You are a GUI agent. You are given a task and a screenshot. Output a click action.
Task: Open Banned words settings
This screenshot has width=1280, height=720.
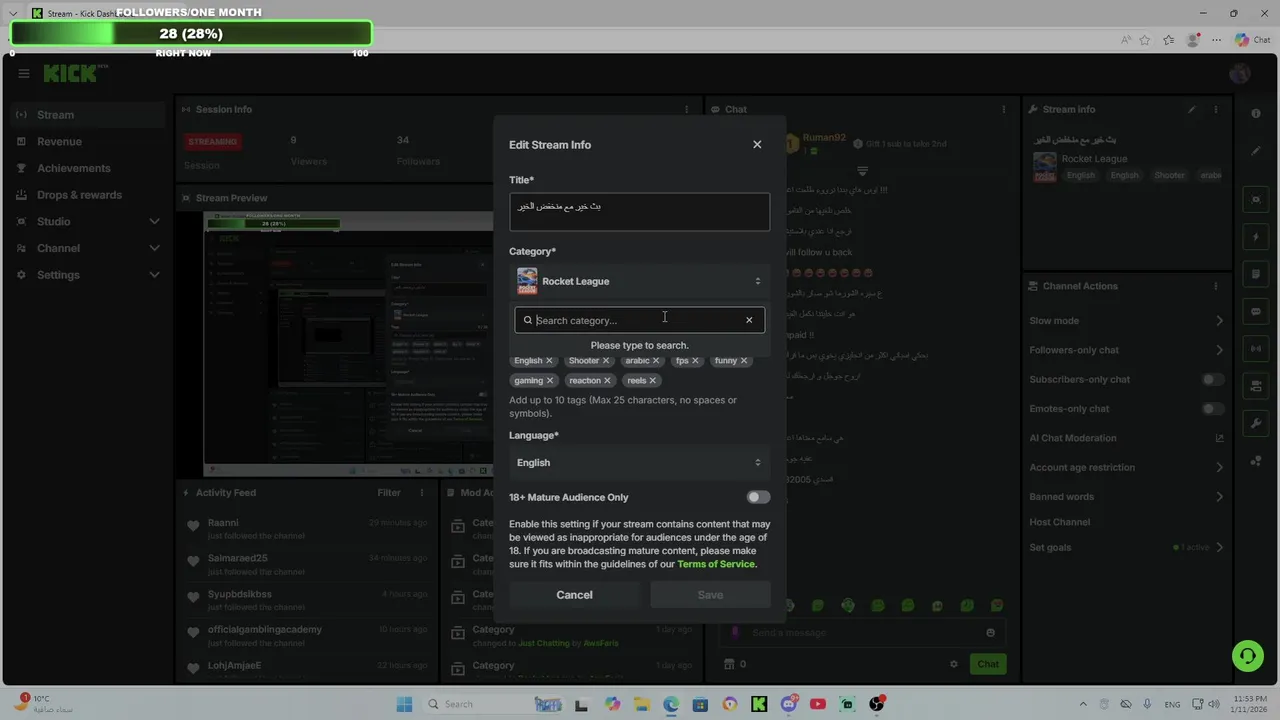click(x=1127, y=497)
